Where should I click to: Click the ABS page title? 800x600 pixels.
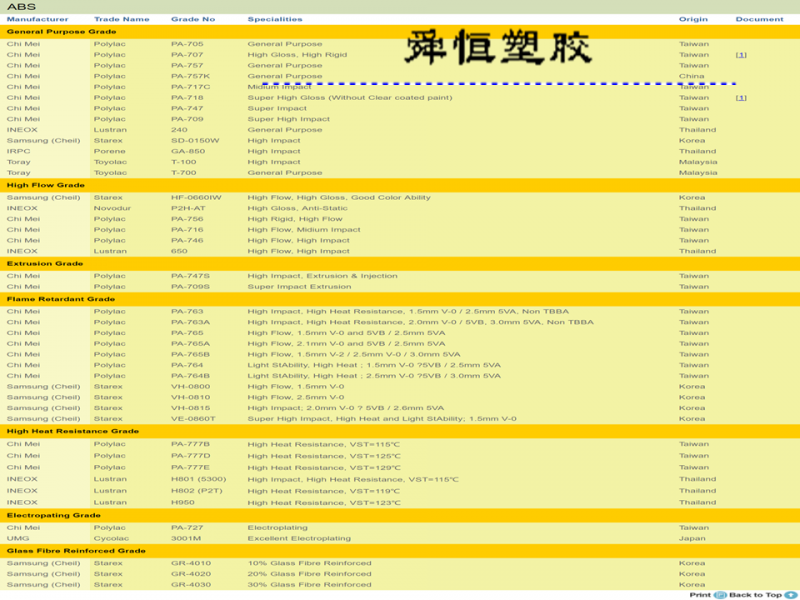pos(21,7)
